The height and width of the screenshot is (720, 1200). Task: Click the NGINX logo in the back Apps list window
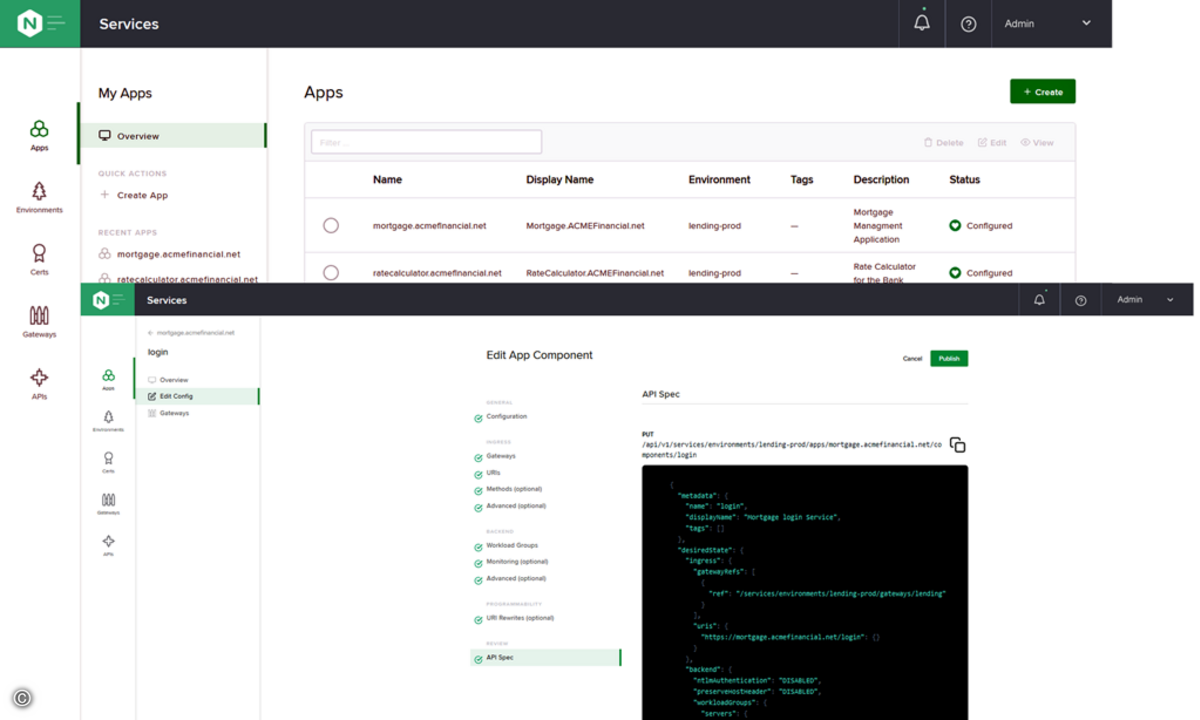click(40, 23)
